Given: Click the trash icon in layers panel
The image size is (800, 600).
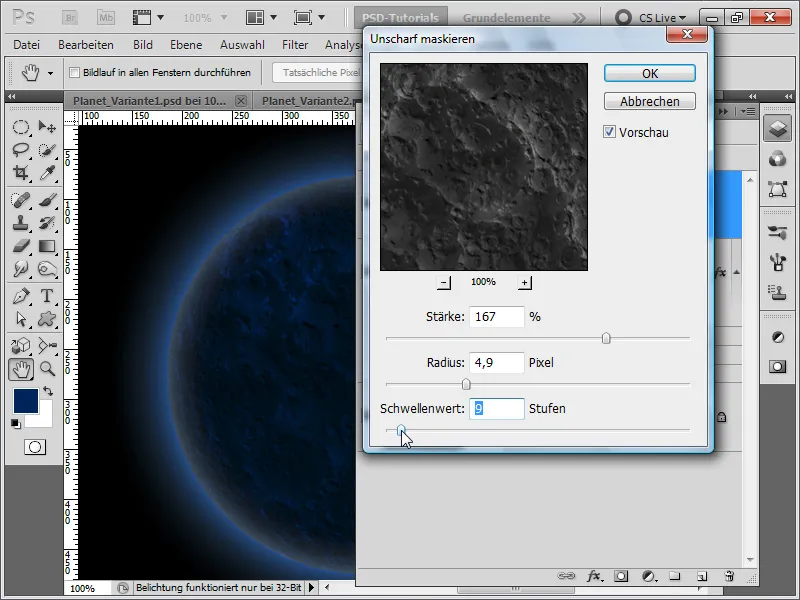Looking at the screenshot, I should click(730, 576).
